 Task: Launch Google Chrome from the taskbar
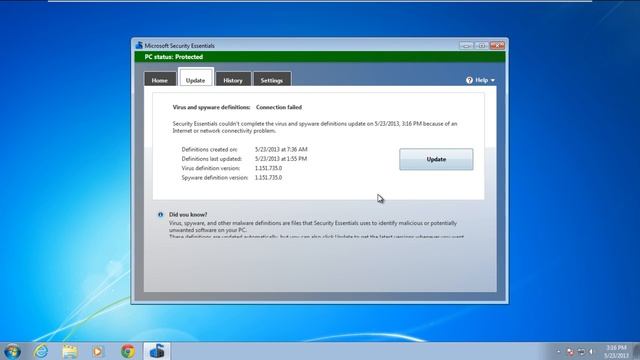(x=128, y=351)
